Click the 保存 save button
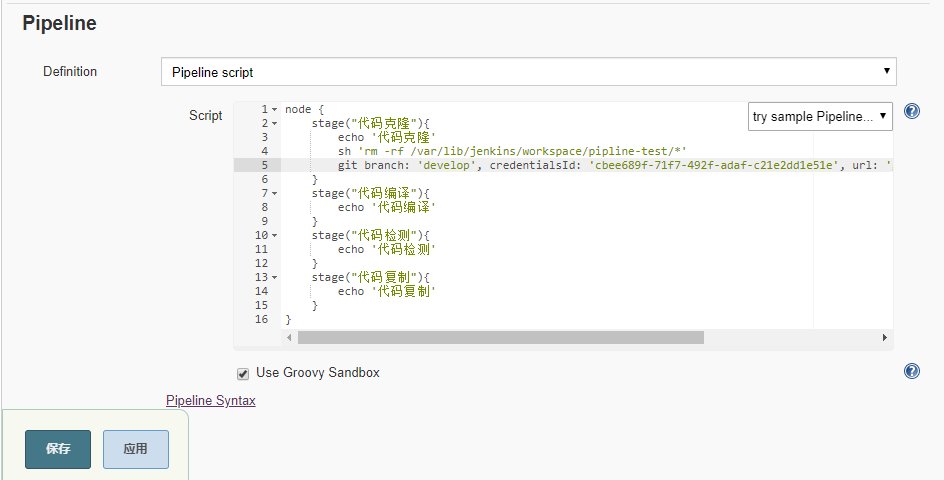 pos(58,449)
